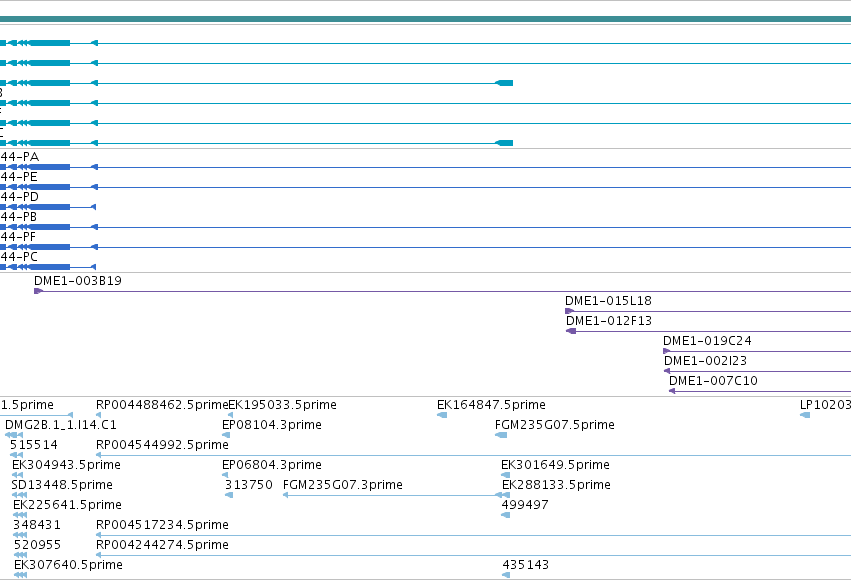Click the purple DME1-003B19 span line

(x=442, y=291)
